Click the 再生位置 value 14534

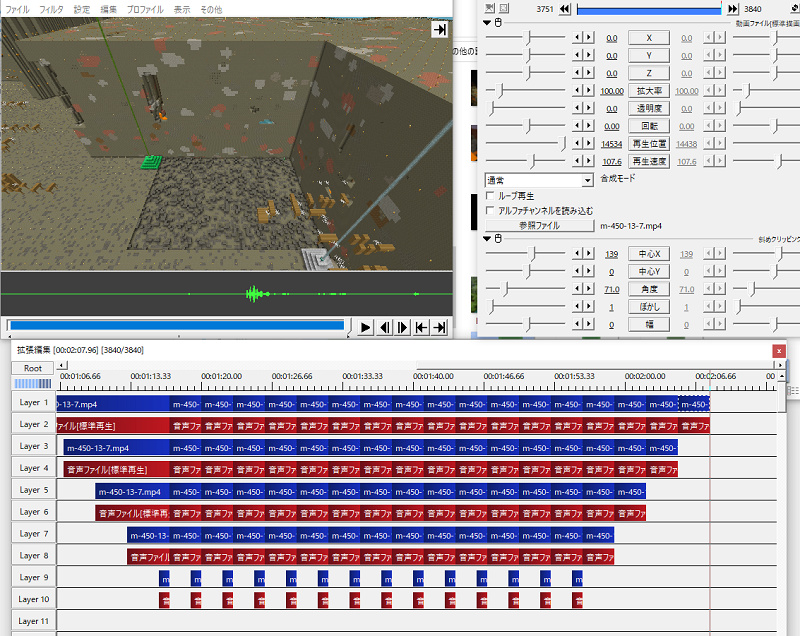(x=611, y=144)
